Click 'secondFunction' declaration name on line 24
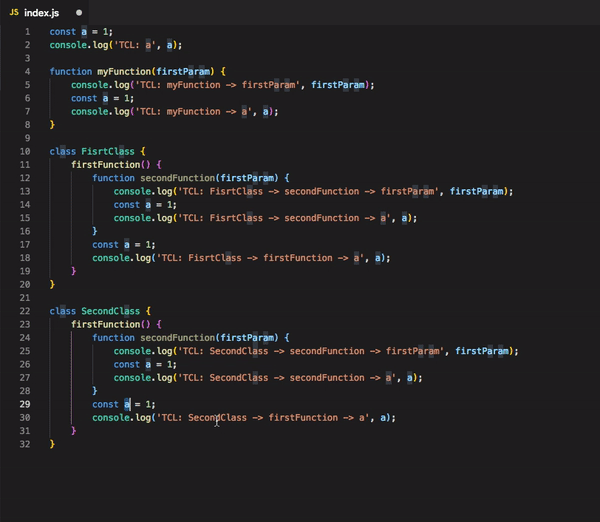 (178, 338)
